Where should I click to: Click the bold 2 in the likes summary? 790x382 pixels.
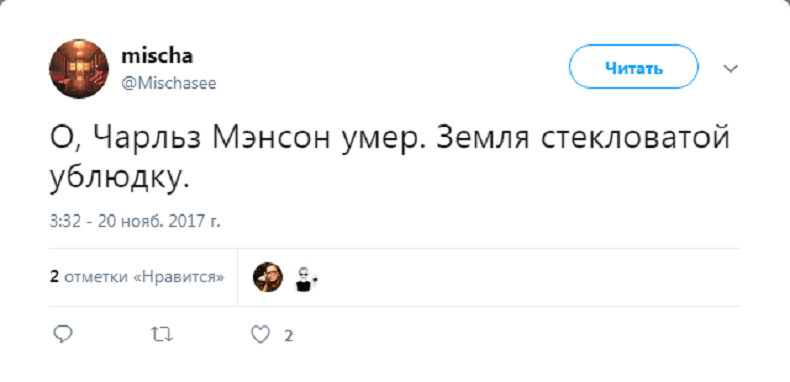(x=54, y=277)
